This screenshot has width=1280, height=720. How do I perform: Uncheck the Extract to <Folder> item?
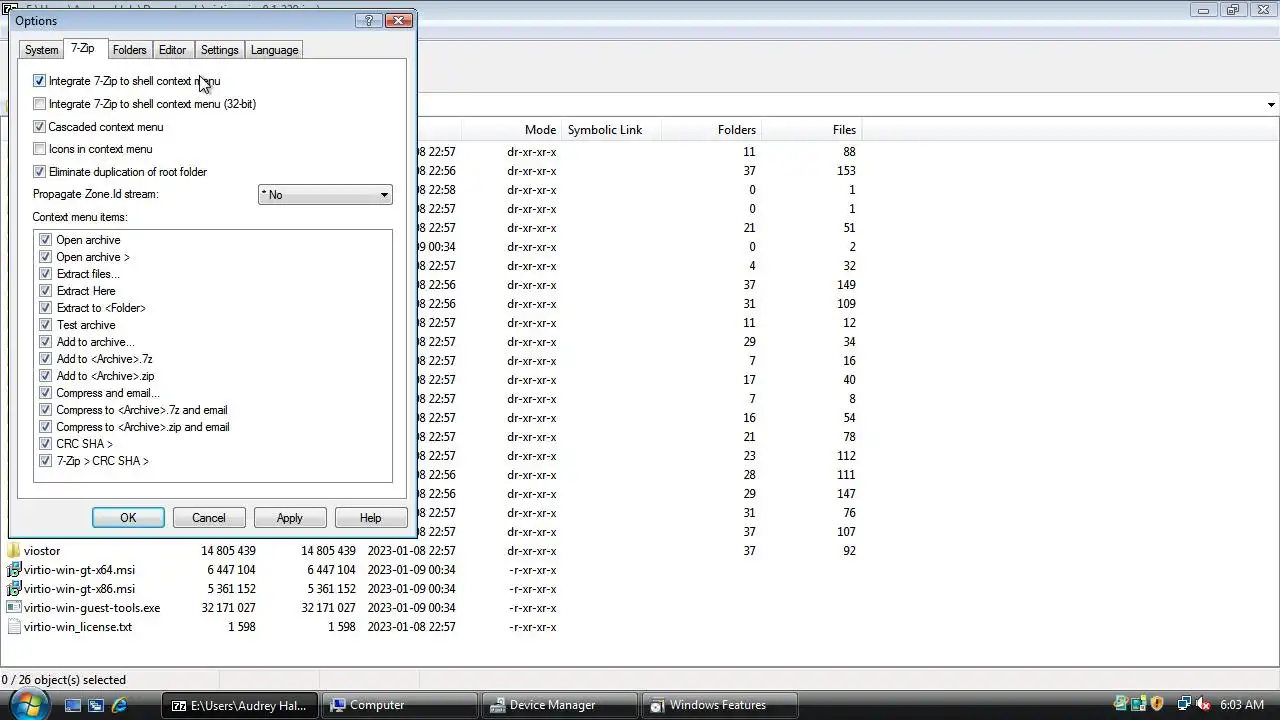pos(45,308)
